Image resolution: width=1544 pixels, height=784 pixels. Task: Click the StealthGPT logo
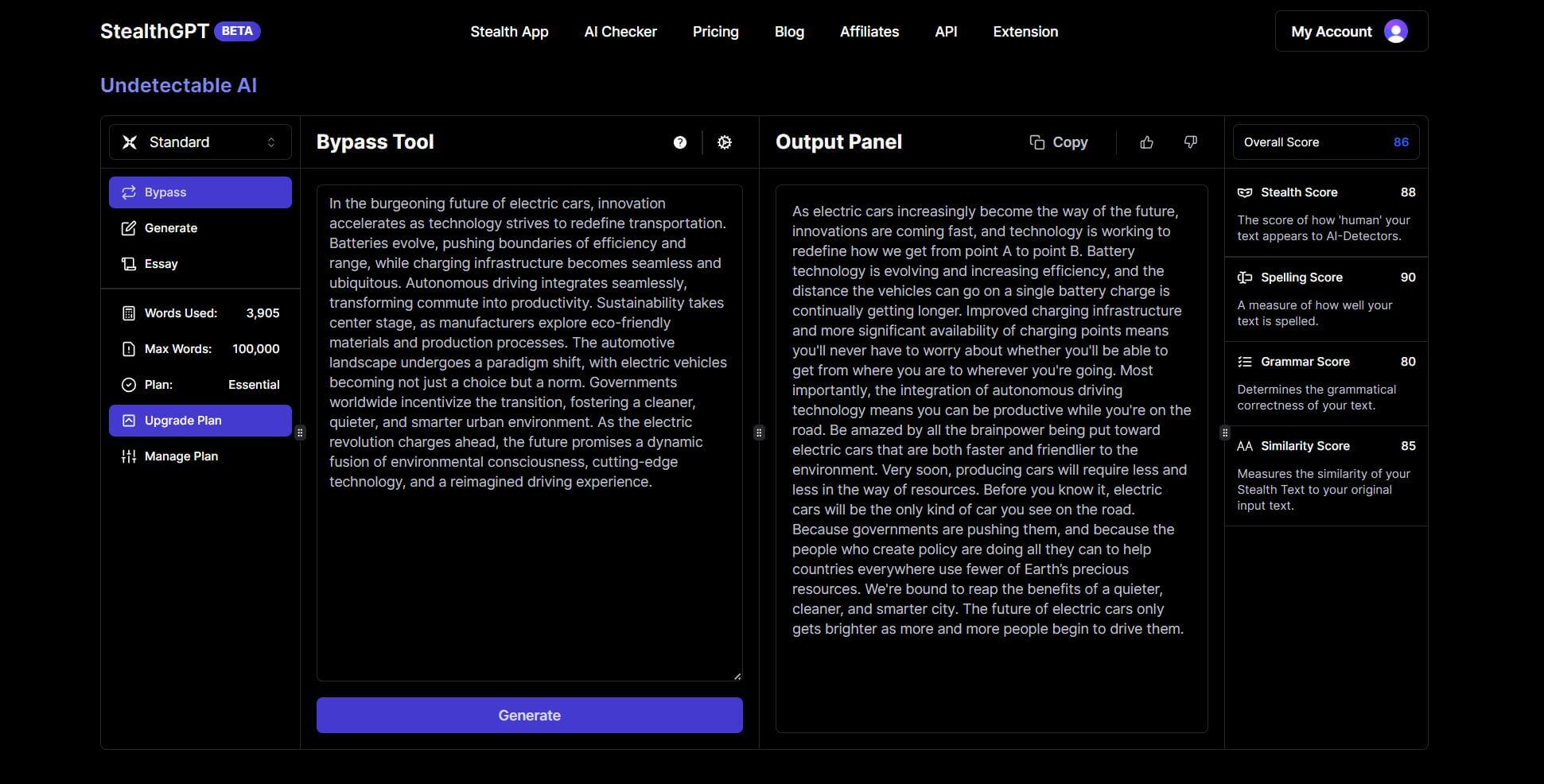click(154, 31)
